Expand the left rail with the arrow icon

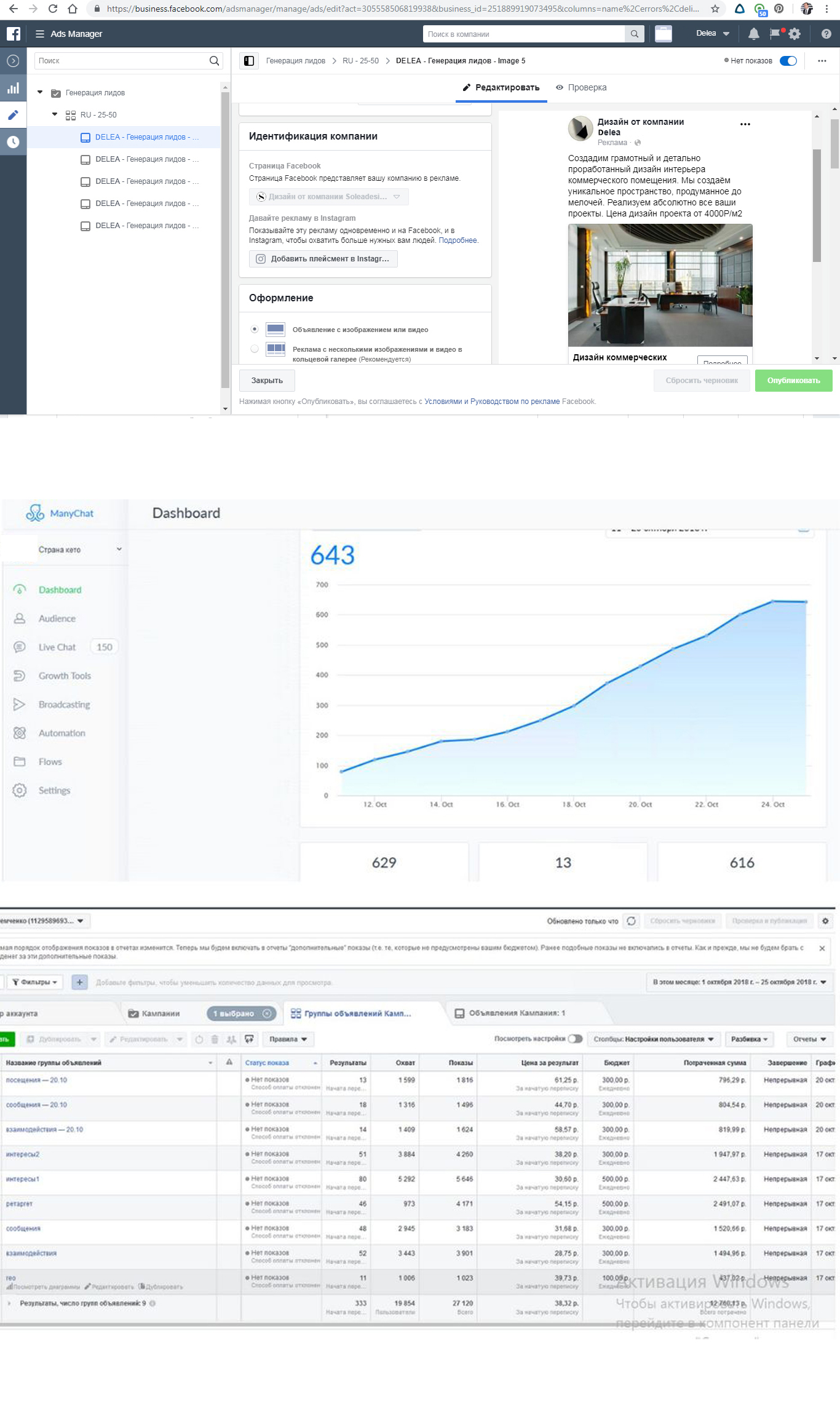pyautogui.click(x=13, y=61)
